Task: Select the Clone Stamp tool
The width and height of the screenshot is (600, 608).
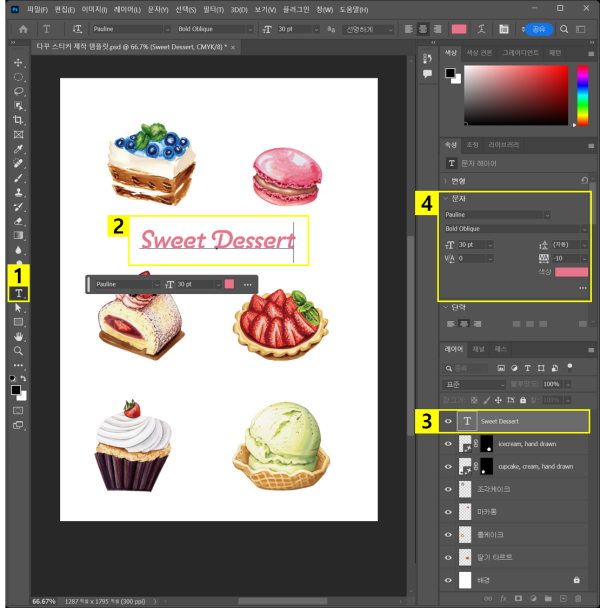Action: [18, 192]
